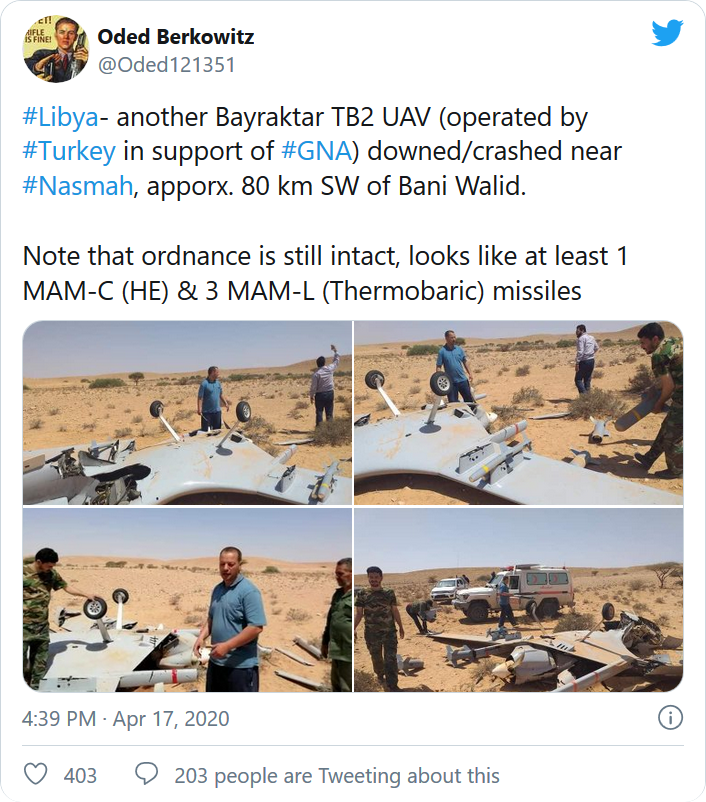Click Oded Berkowitz profile avatar
The width and height of the screenshot is (706, 802).
tap(56, 49)
